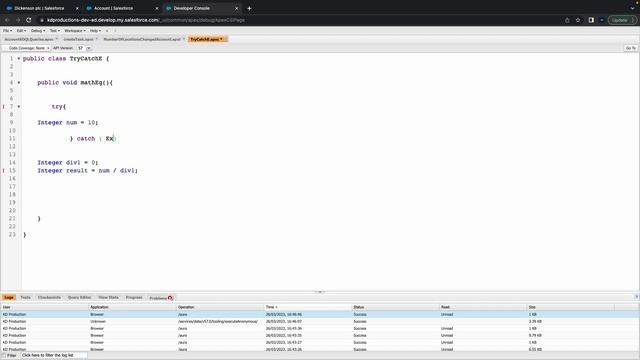
Task: Click the previous arrow after Help menu
Action: (x=107, y=31)
